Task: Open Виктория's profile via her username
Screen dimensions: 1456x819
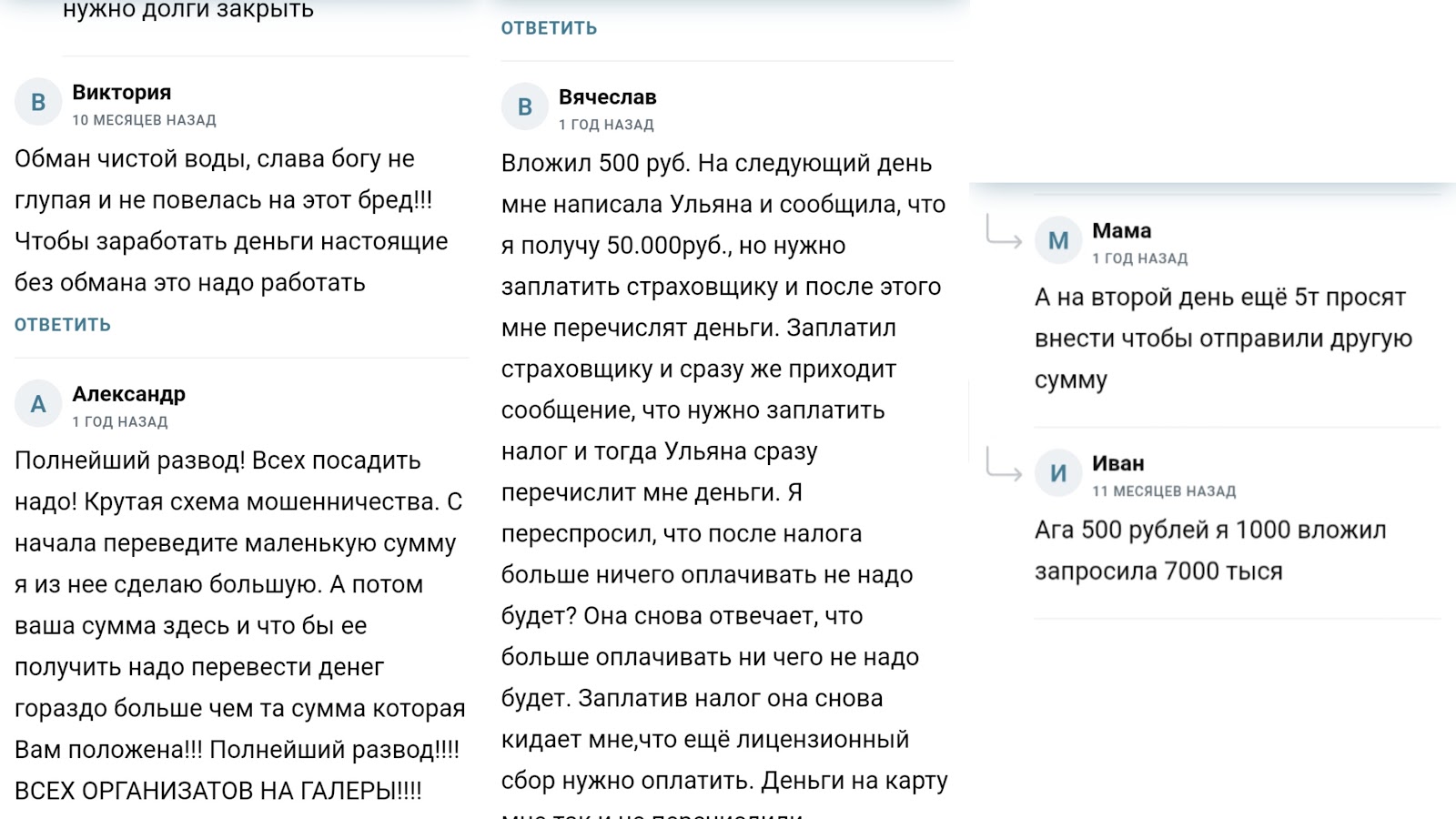Action: (x=123, y=91)
